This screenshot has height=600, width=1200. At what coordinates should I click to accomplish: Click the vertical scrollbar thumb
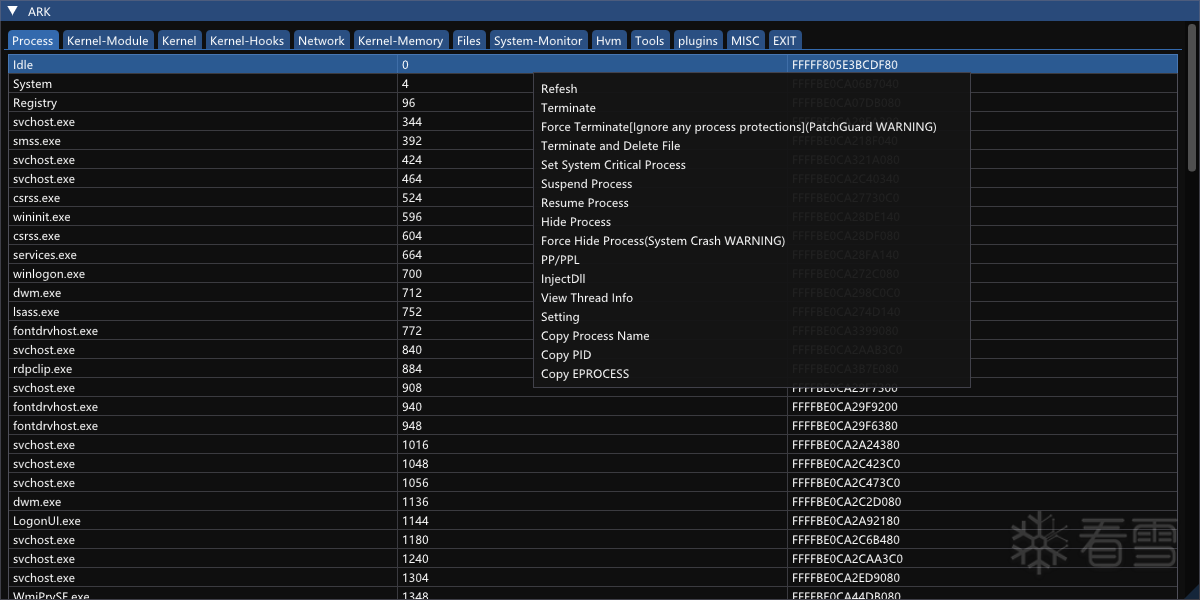coord(1191,100)
